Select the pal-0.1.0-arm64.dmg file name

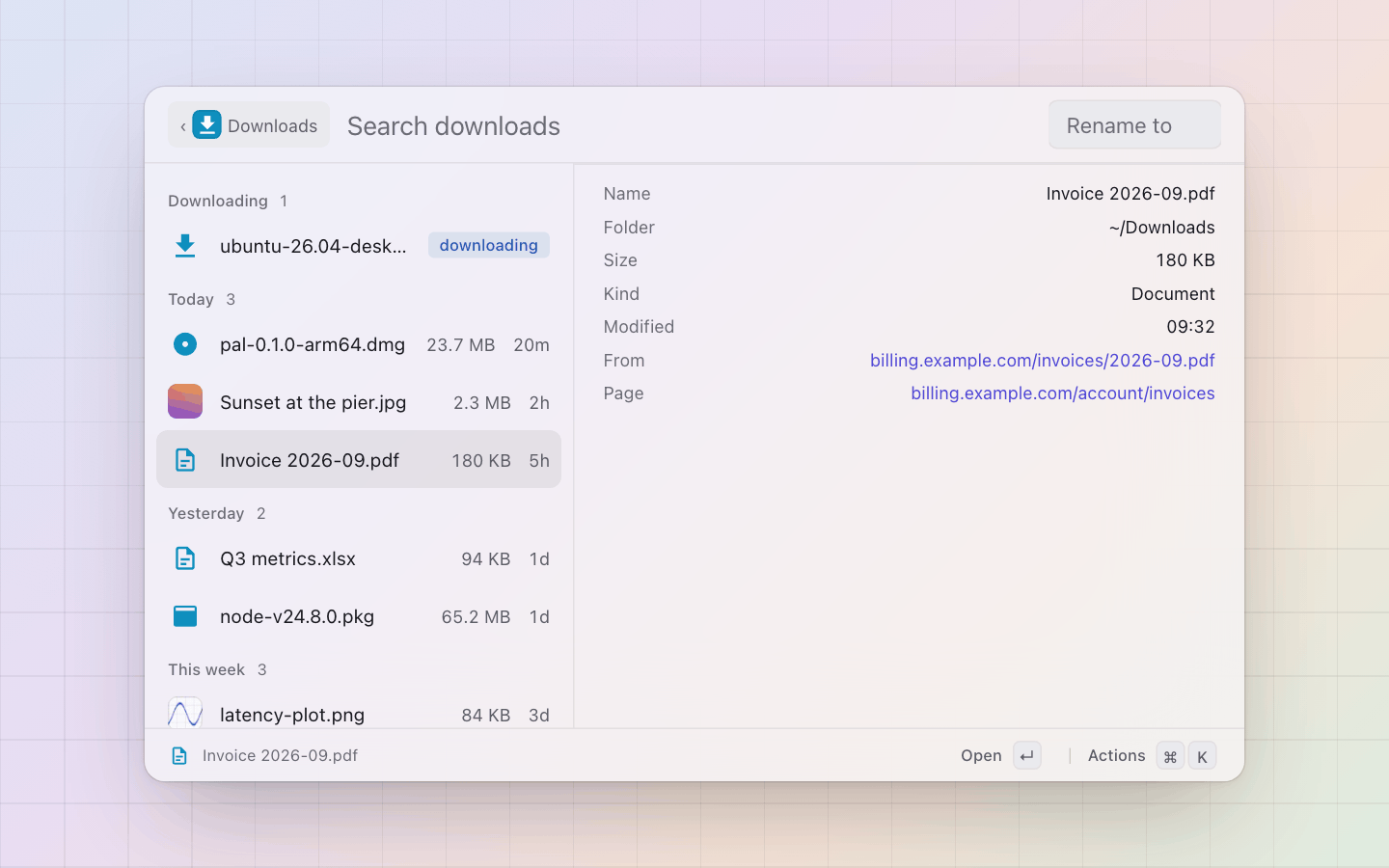click(x=313, y=344)
